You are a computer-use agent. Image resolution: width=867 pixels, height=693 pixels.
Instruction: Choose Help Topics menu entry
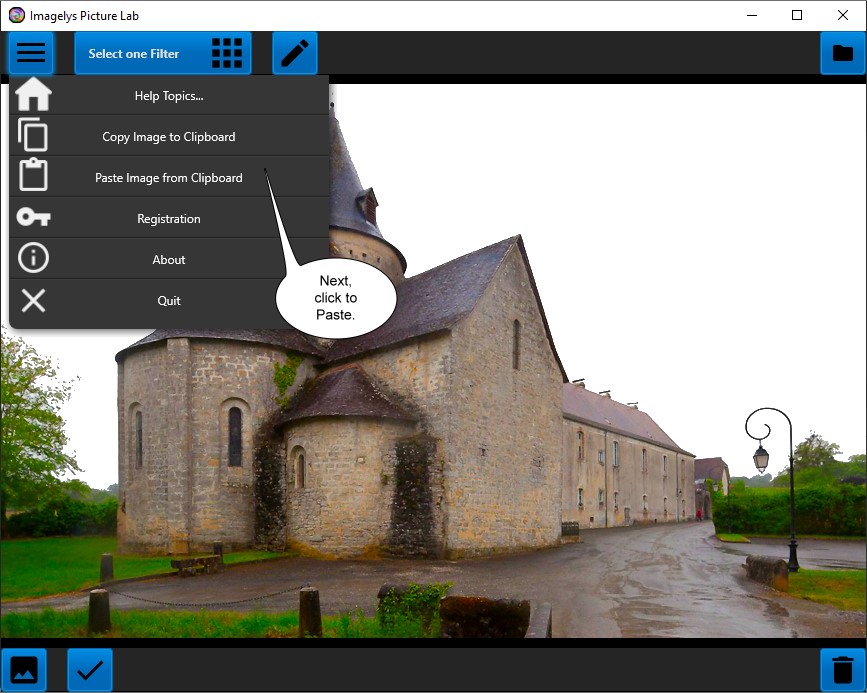[169, 96]
